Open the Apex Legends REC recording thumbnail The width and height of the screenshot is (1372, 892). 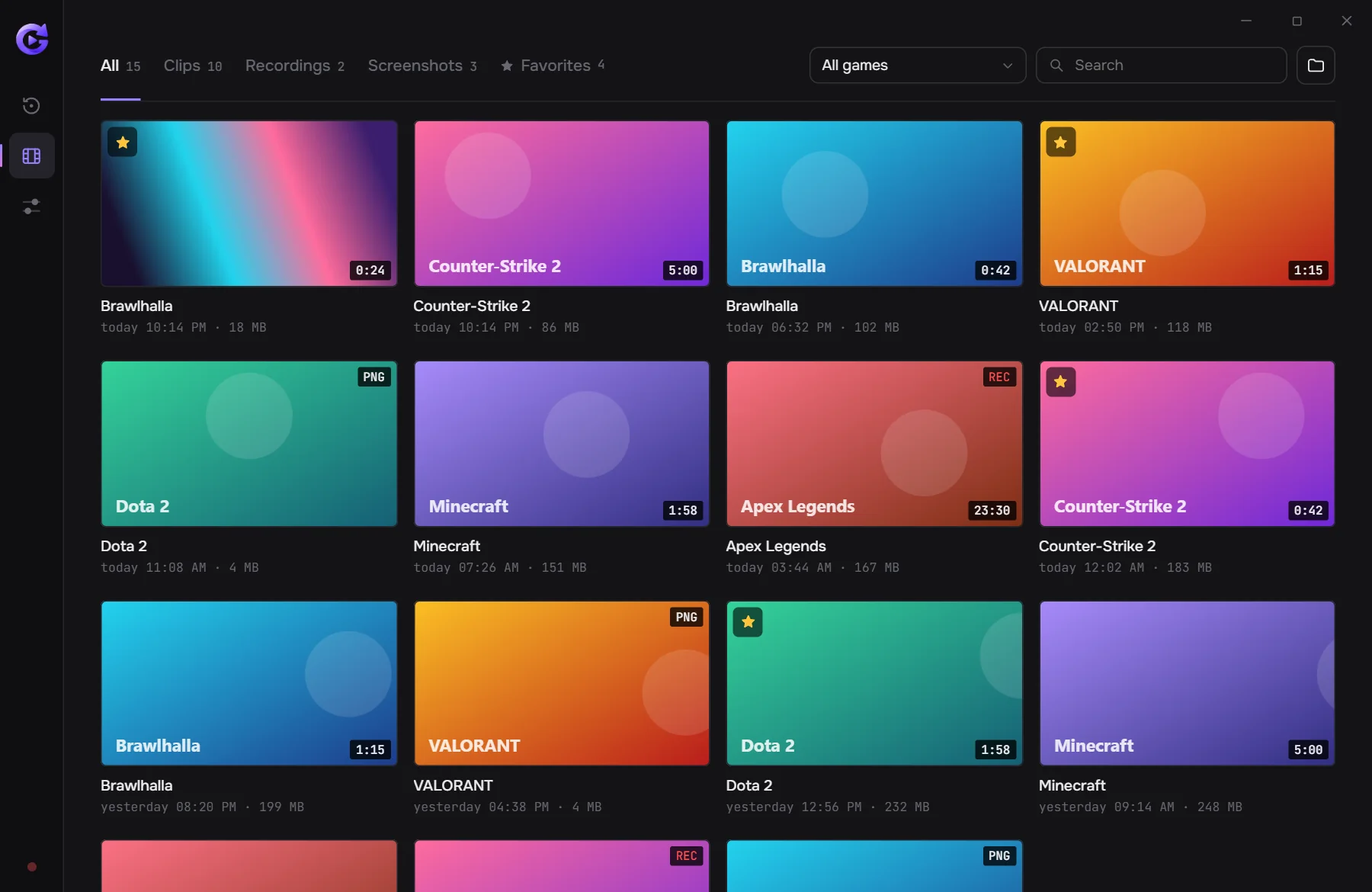(874, 444)
